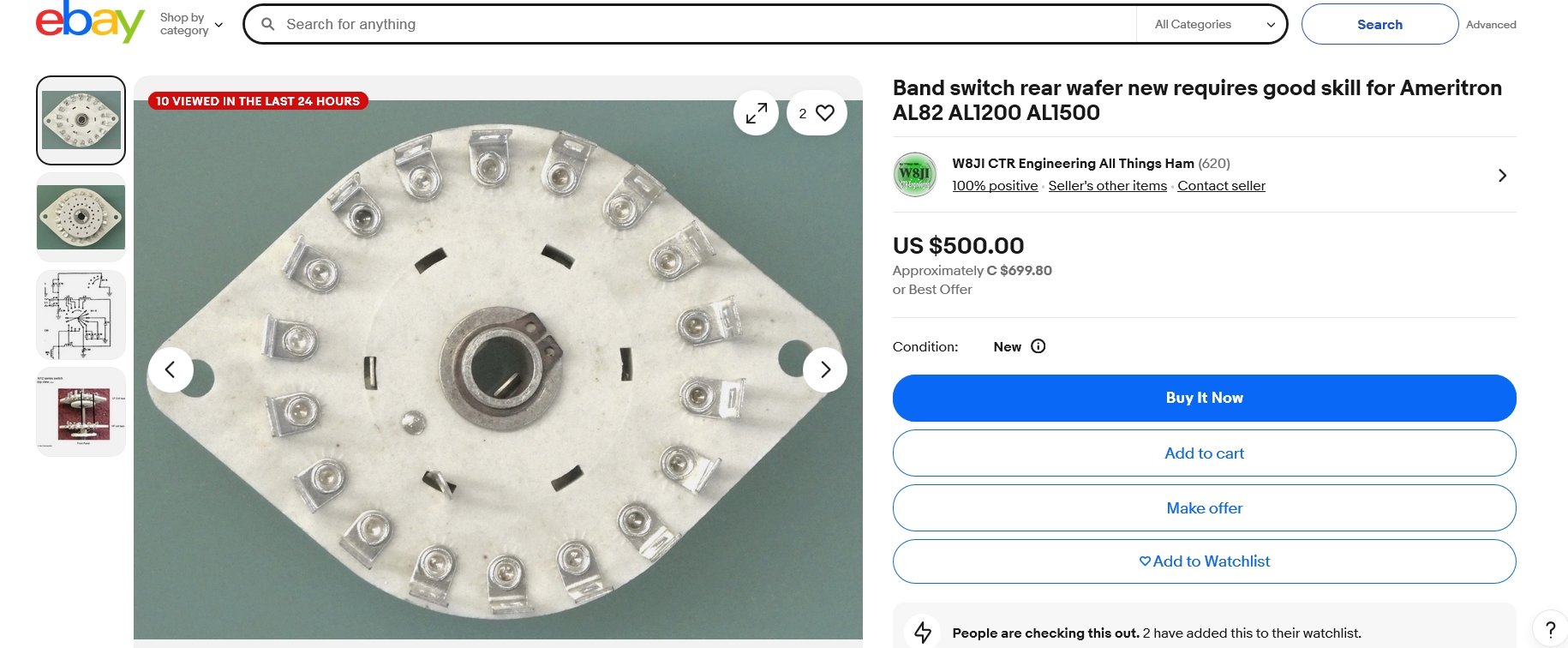This screenshot has width=1568, height=648.
Task: Show previous product image arrow
Action: [x=170, y=369]
